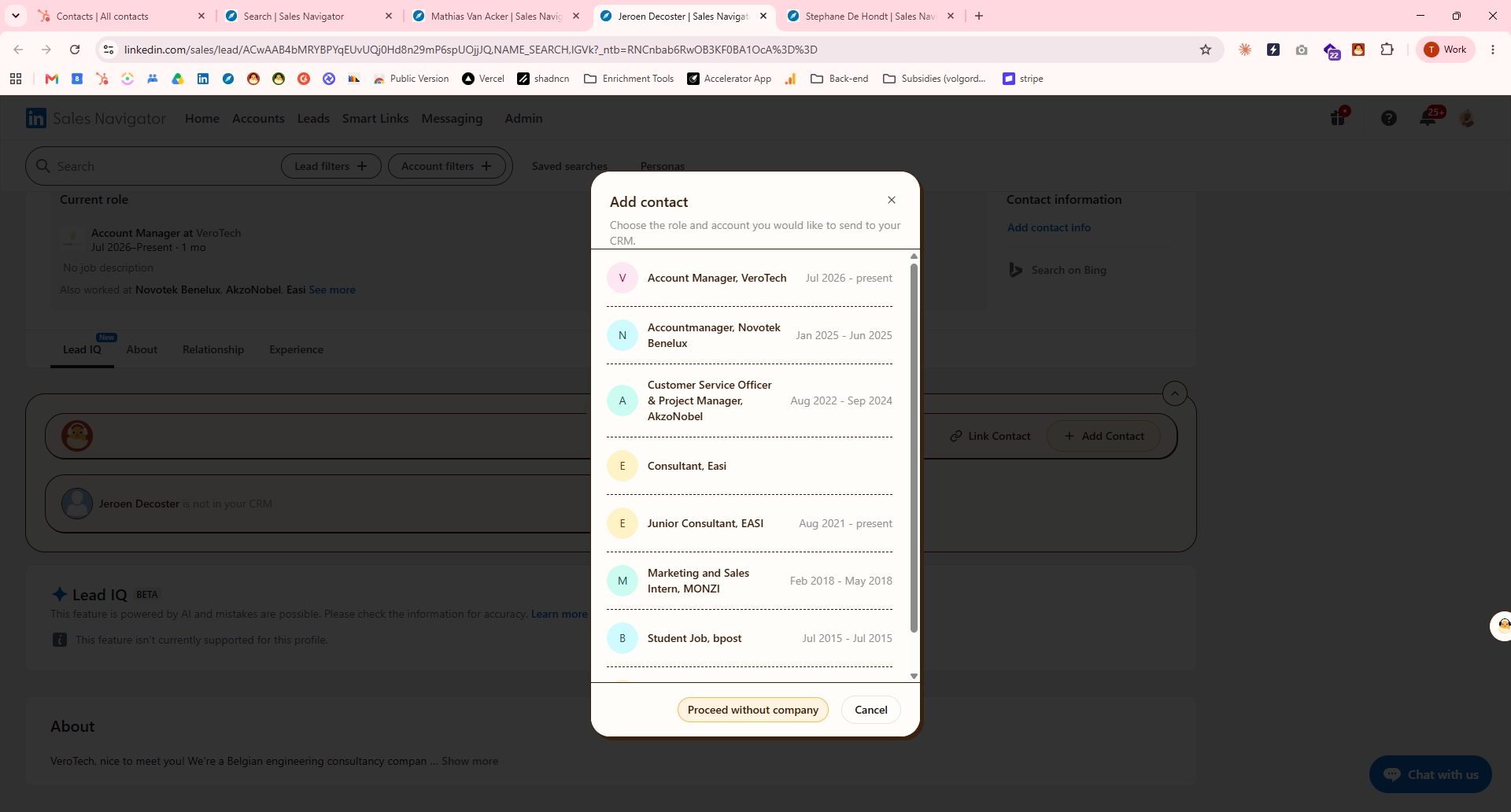Click Add contact info link
The height and width of the screenshot is (812, 1511).
(x=1049, y=227)
